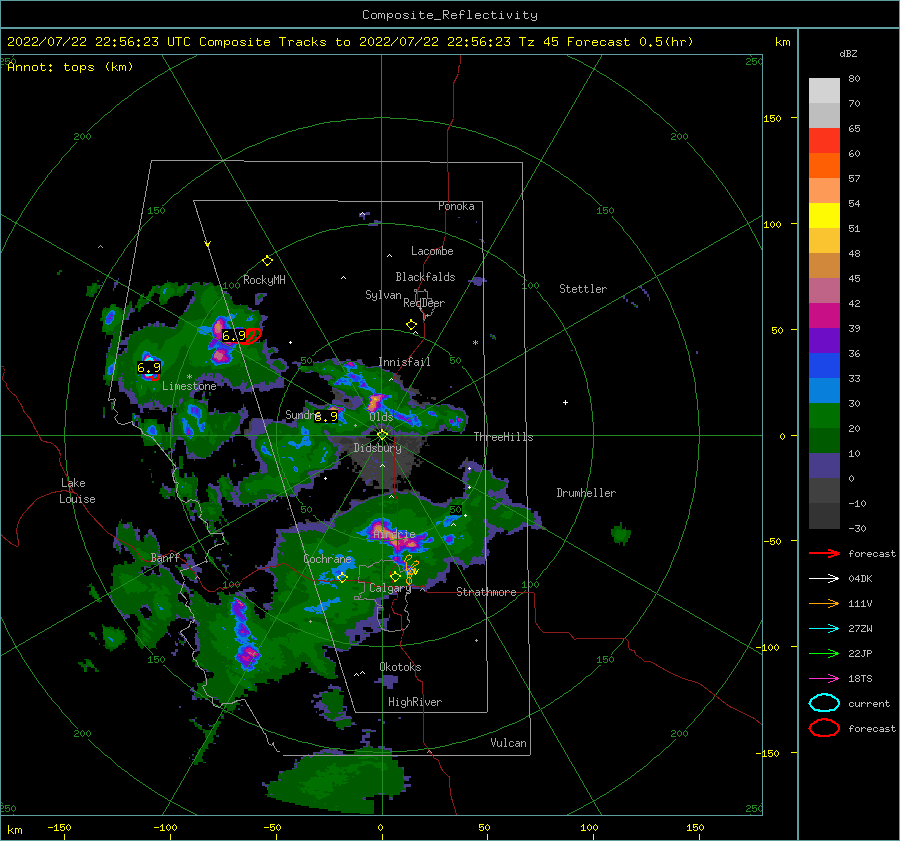Image resolution: width=900 pixels, height=841 pixels.
Task: Click the dark orange 60 dBZ swatch
Action: [824, 166]
